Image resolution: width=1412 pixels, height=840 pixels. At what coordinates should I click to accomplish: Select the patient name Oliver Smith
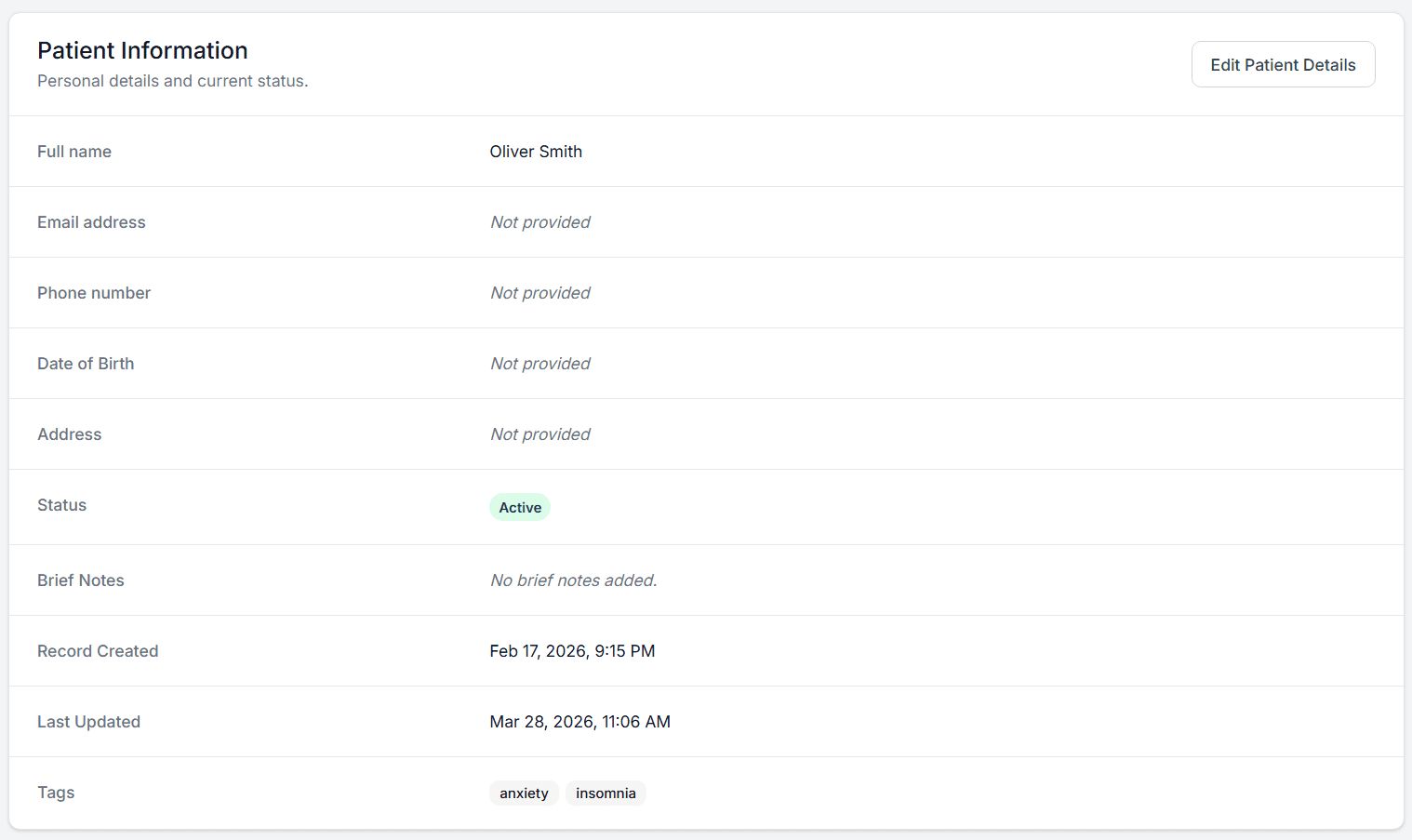(x=536, y=151)
